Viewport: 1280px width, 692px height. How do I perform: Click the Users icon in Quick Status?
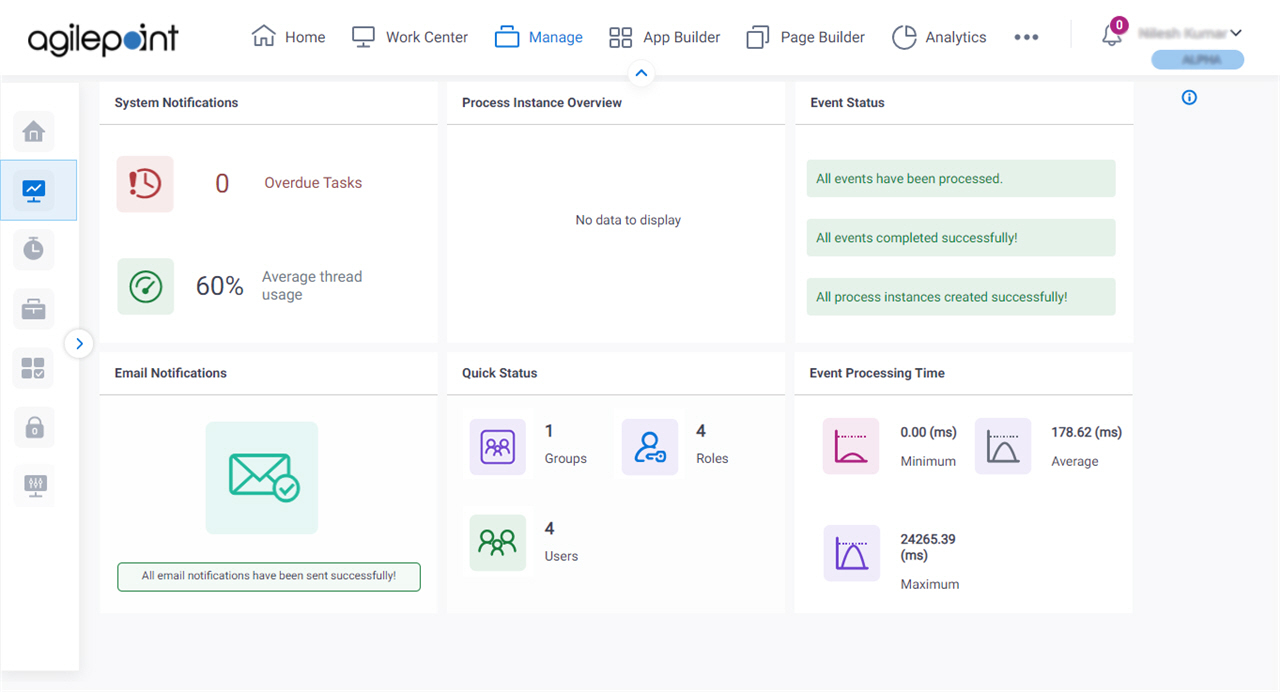pyautogui.click(x=497, y=543)
